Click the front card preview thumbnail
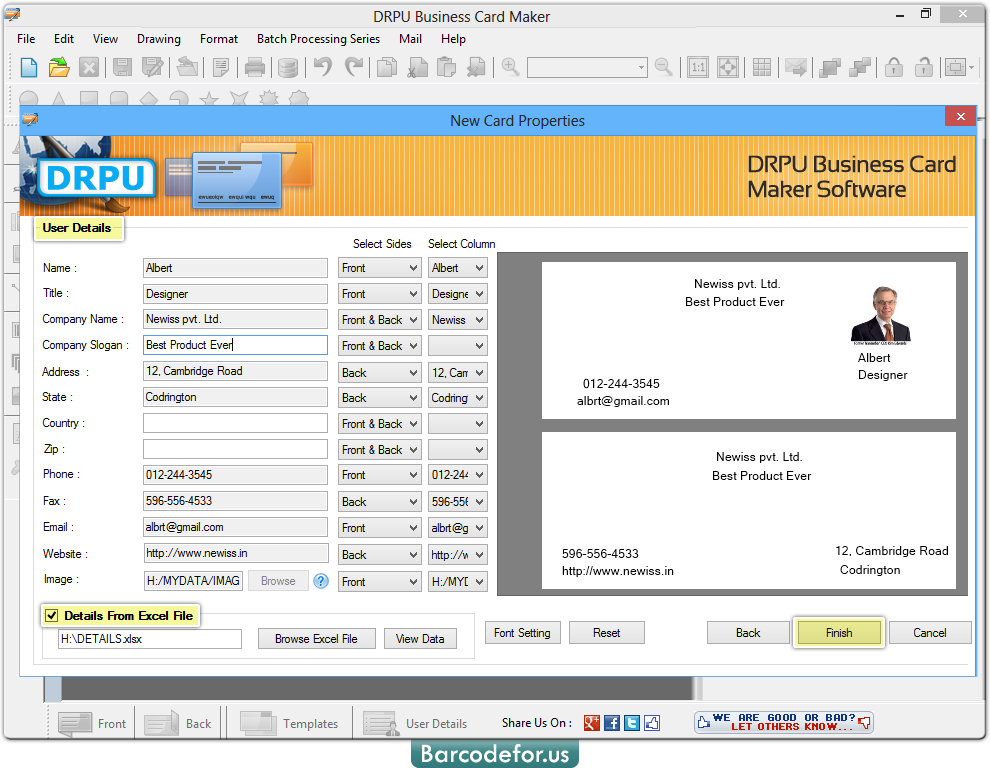This screenshot has width=990, height=768. pos(749,340)
